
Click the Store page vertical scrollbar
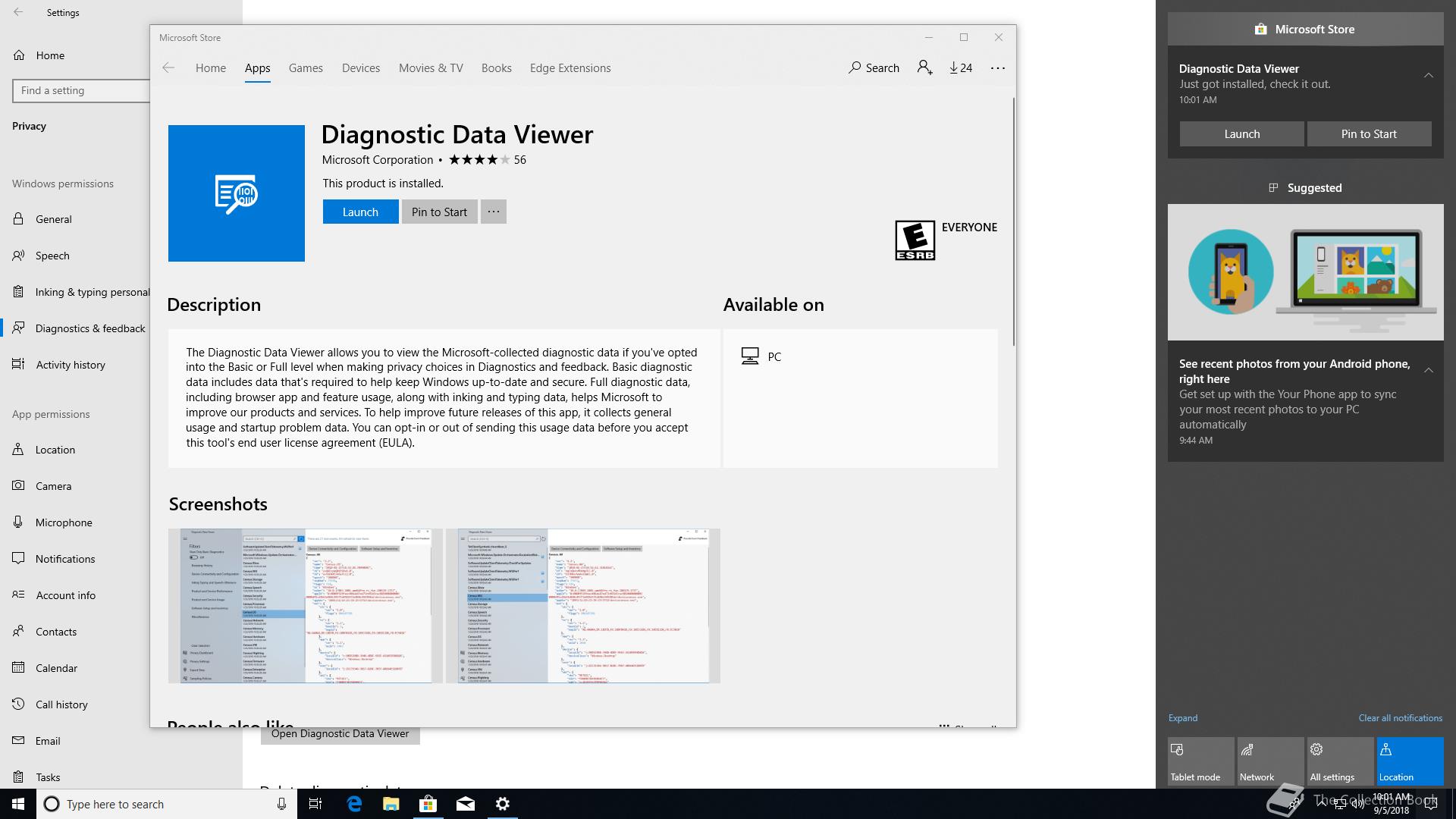pos(1013,222)
